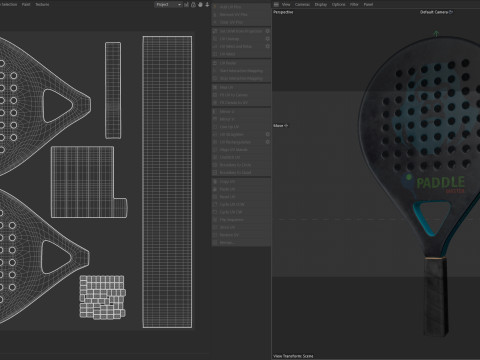Click the Cycle UV CCW icon
Viewport: 480px width, 360px height.
click(215, 204)
